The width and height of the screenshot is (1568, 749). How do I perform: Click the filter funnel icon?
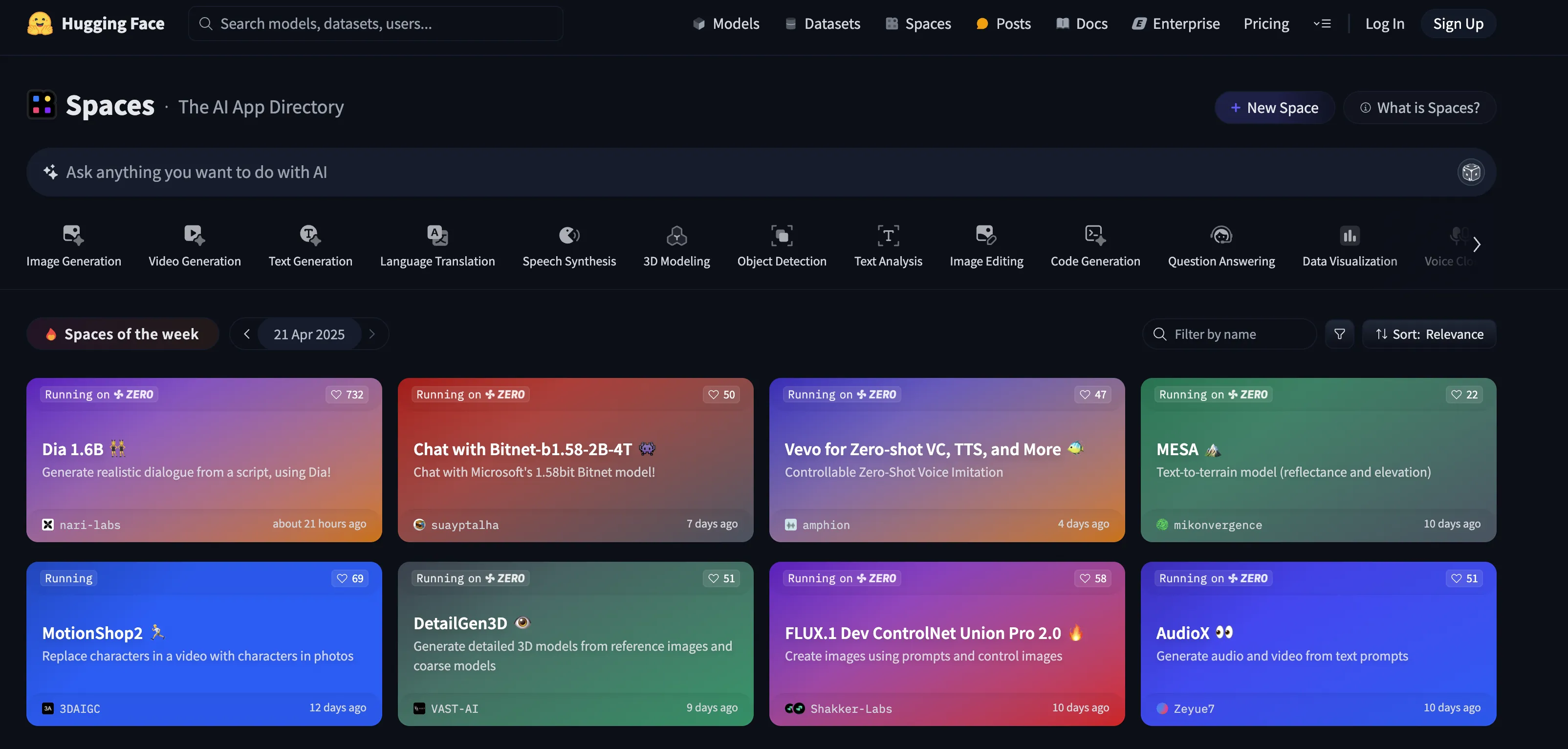tap(1339, 334)
